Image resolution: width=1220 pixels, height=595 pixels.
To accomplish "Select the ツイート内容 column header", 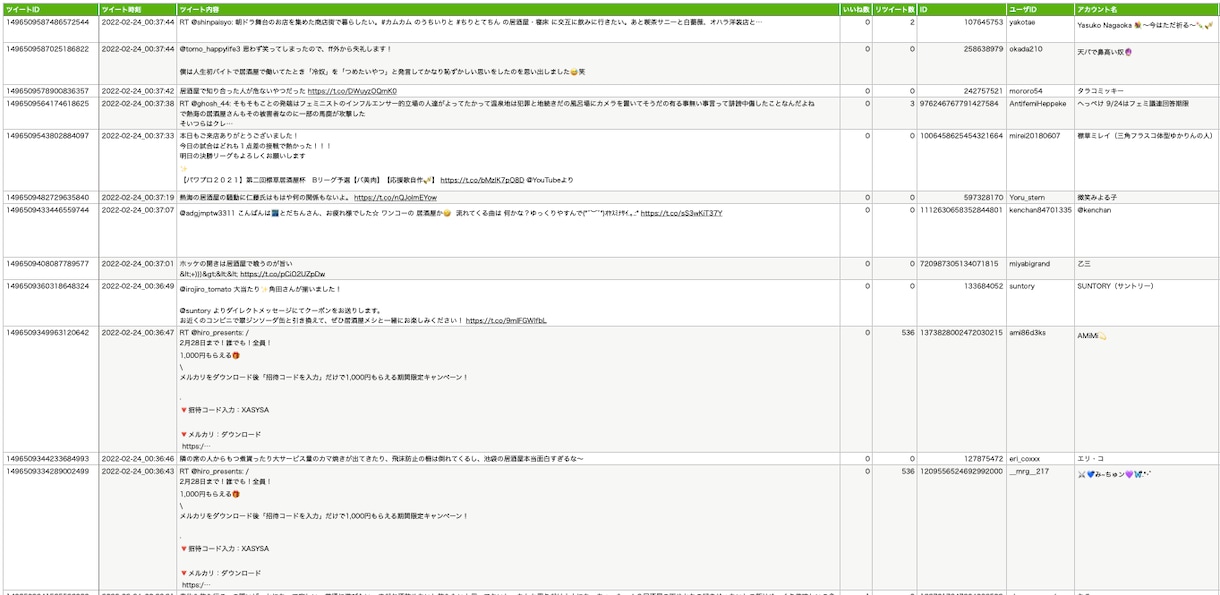I will 507,9.
